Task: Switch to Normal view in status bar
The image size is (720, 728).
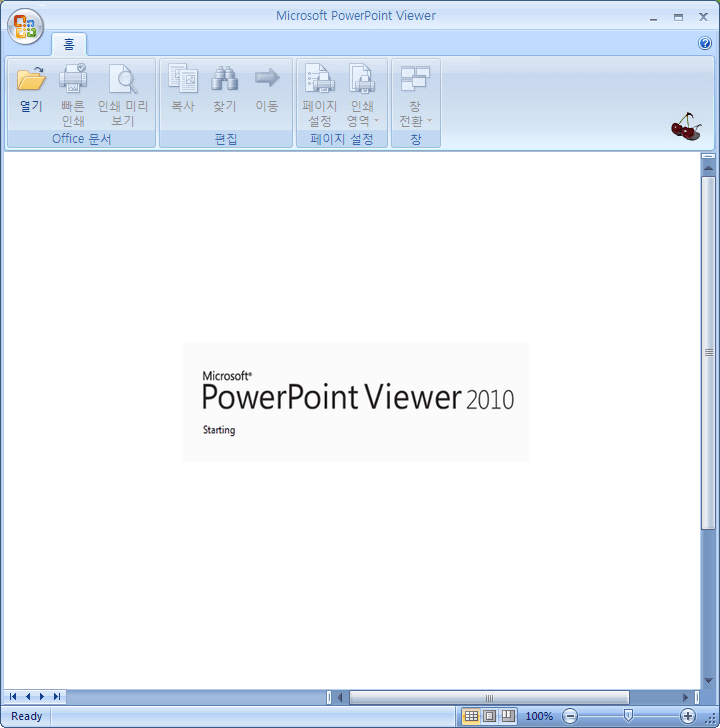Action: 471,716
